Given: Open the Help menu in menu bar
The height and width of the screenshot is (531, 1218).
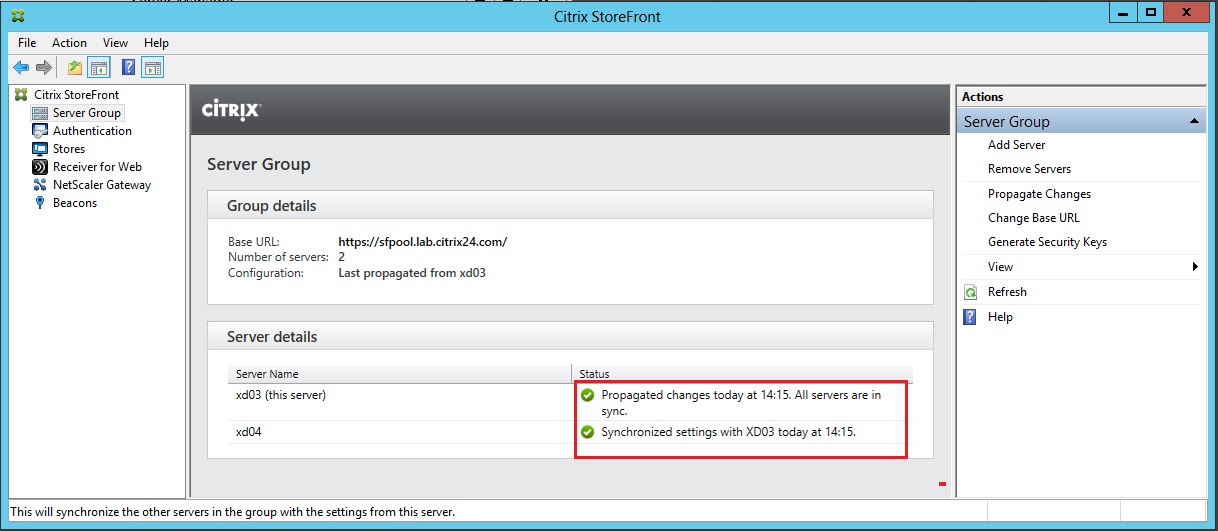Looking at the screenshot, I should coord(156,43).
